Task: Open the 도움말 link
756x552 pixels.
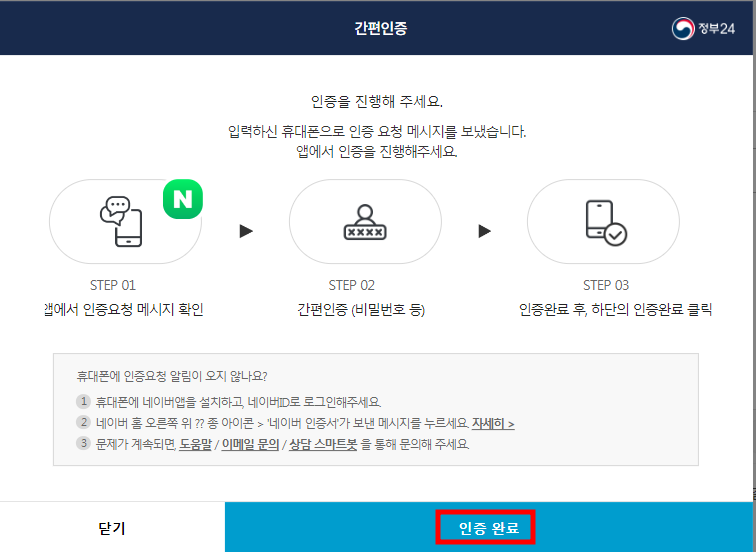Action: pyautogui.click(x=195, y=444)
